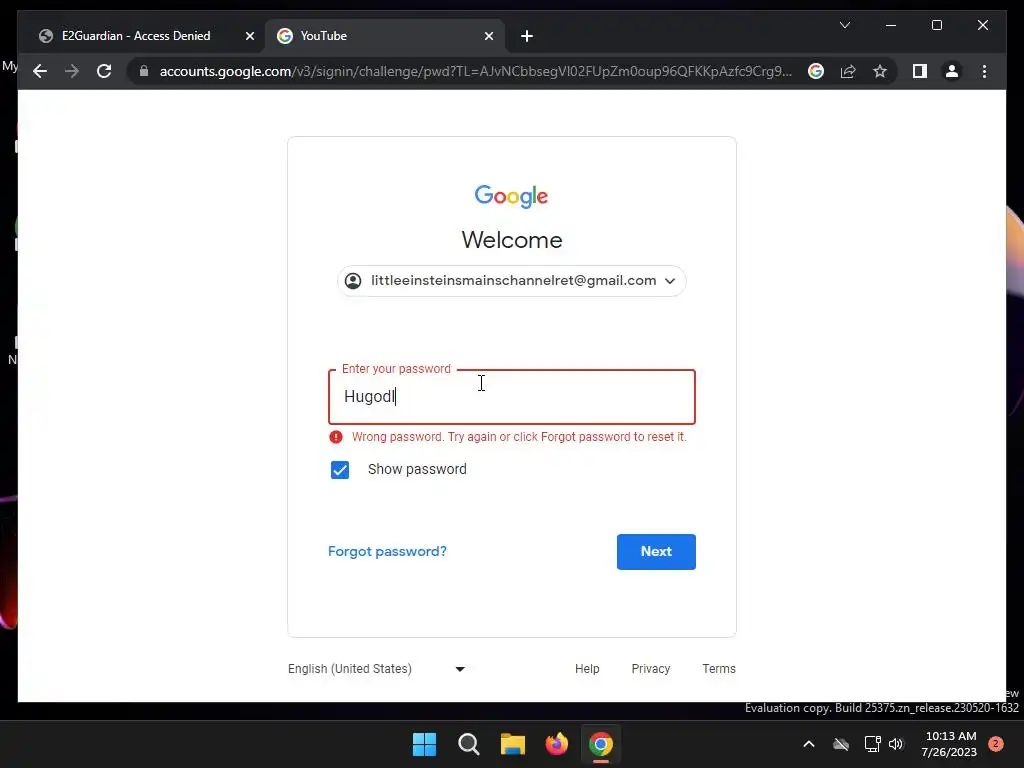Uncheck the Show password checkbox
The image size is (1024, 768).
point(340,470)
